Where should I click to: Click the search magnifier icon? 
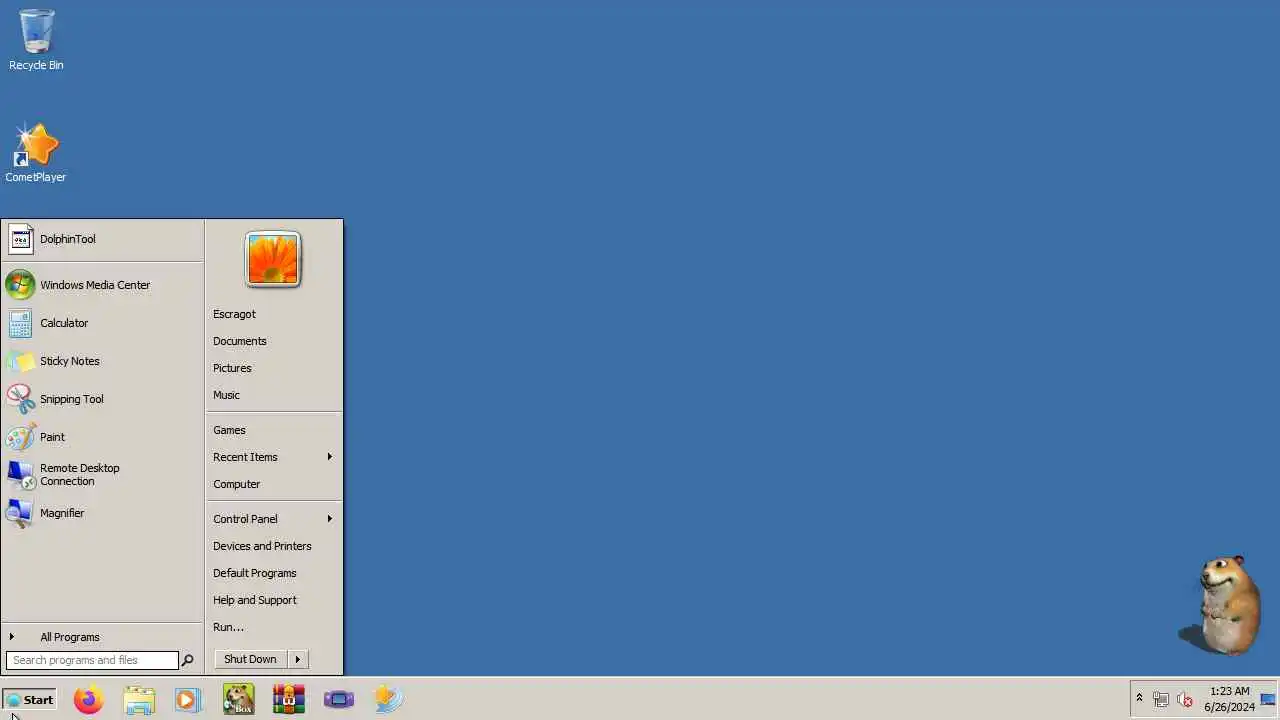coord(187,660)
